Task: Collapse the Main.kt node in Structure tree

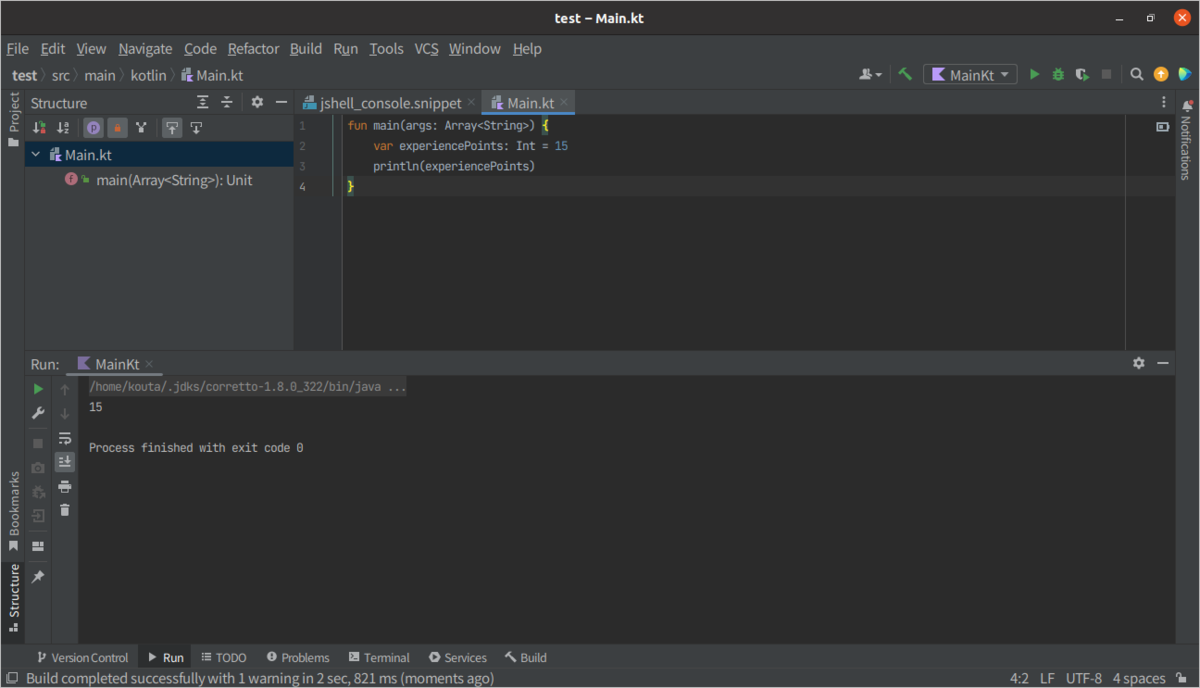Action: click(36, 155)
